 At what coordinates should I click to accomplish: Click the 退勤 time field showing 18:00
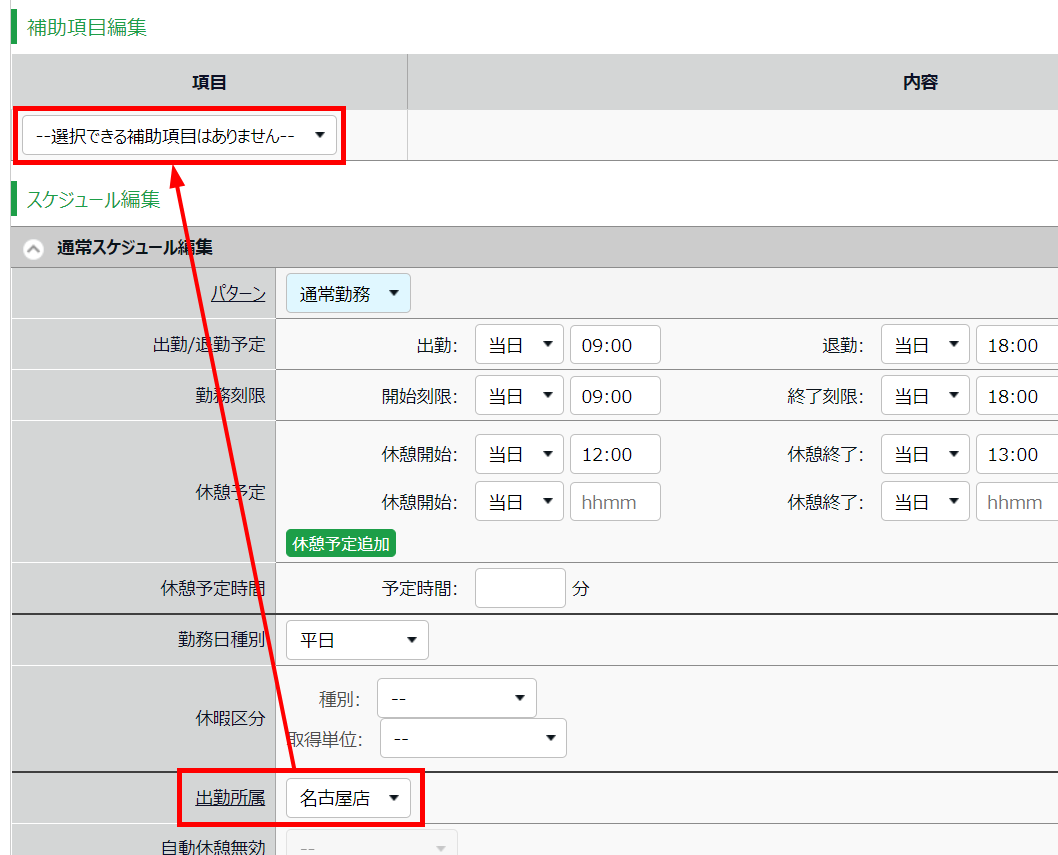[1016, 345]
